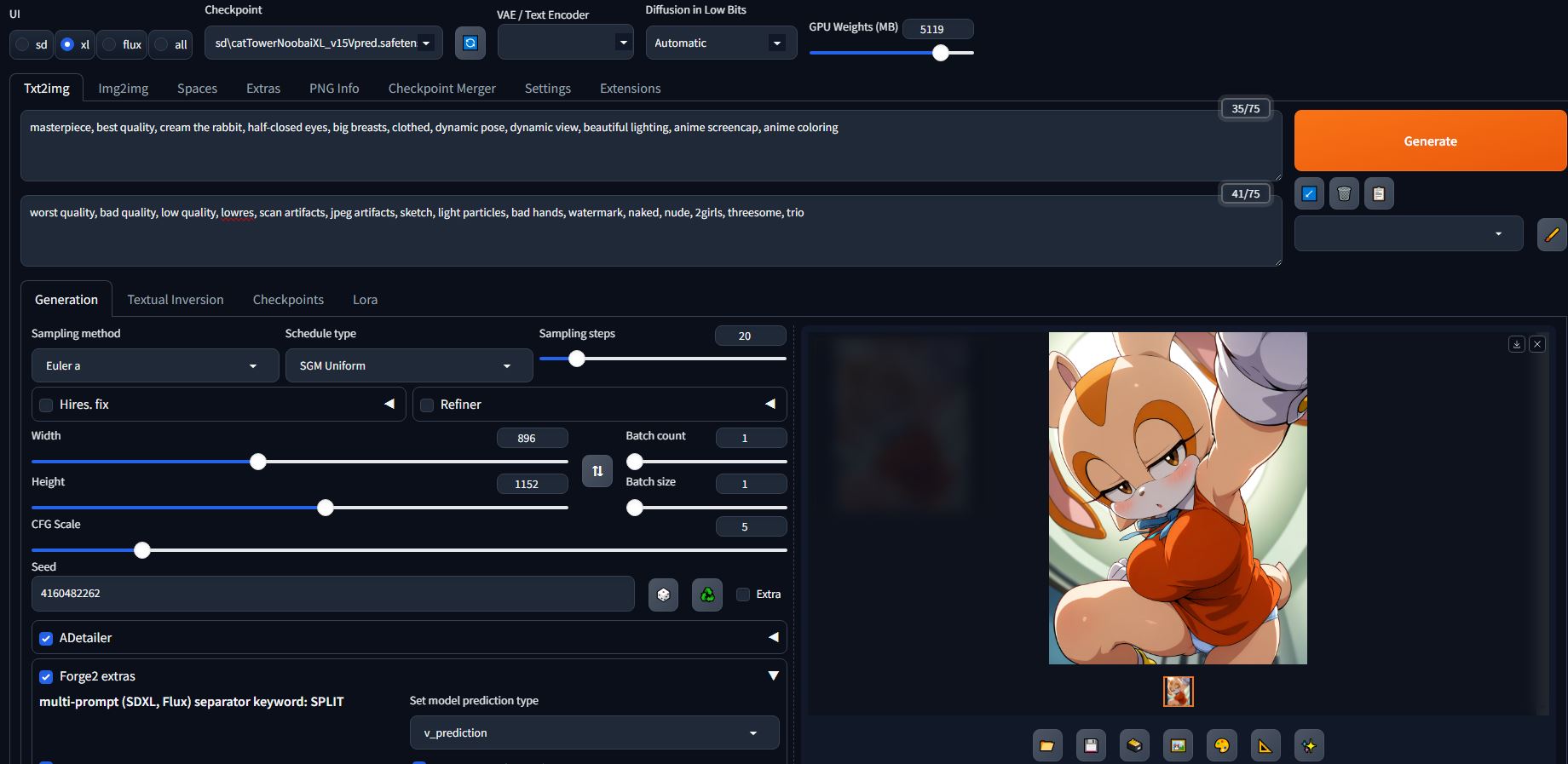Click the blue refresh checkpoint list icon
Image resolution: width=1568 pixels, height=764 pixels.
coord(470,43)
